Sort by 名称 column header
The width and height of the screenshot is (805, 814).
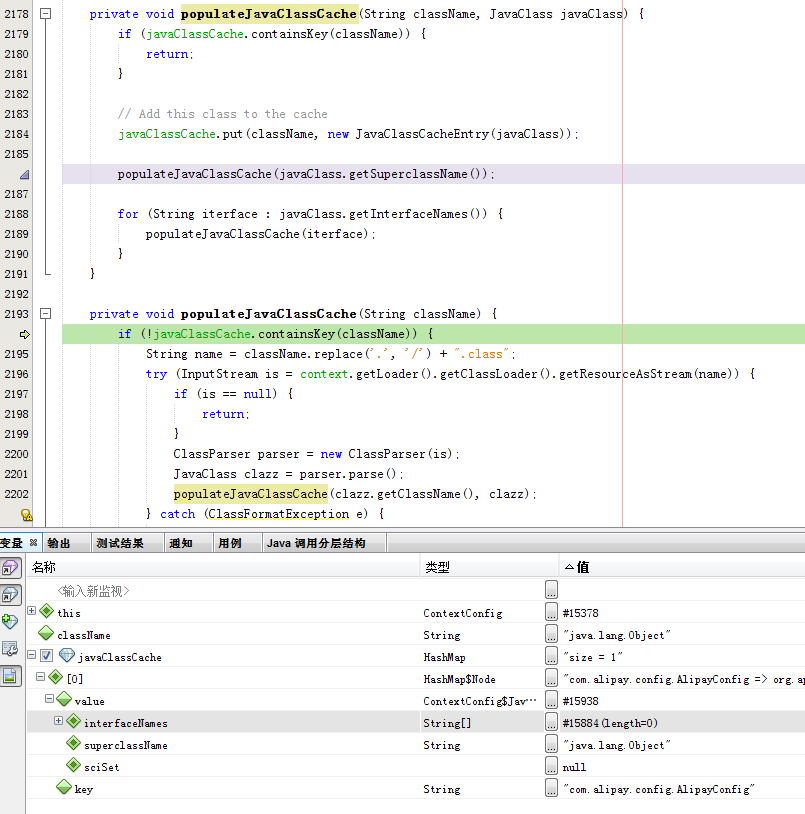coord(223,567)
